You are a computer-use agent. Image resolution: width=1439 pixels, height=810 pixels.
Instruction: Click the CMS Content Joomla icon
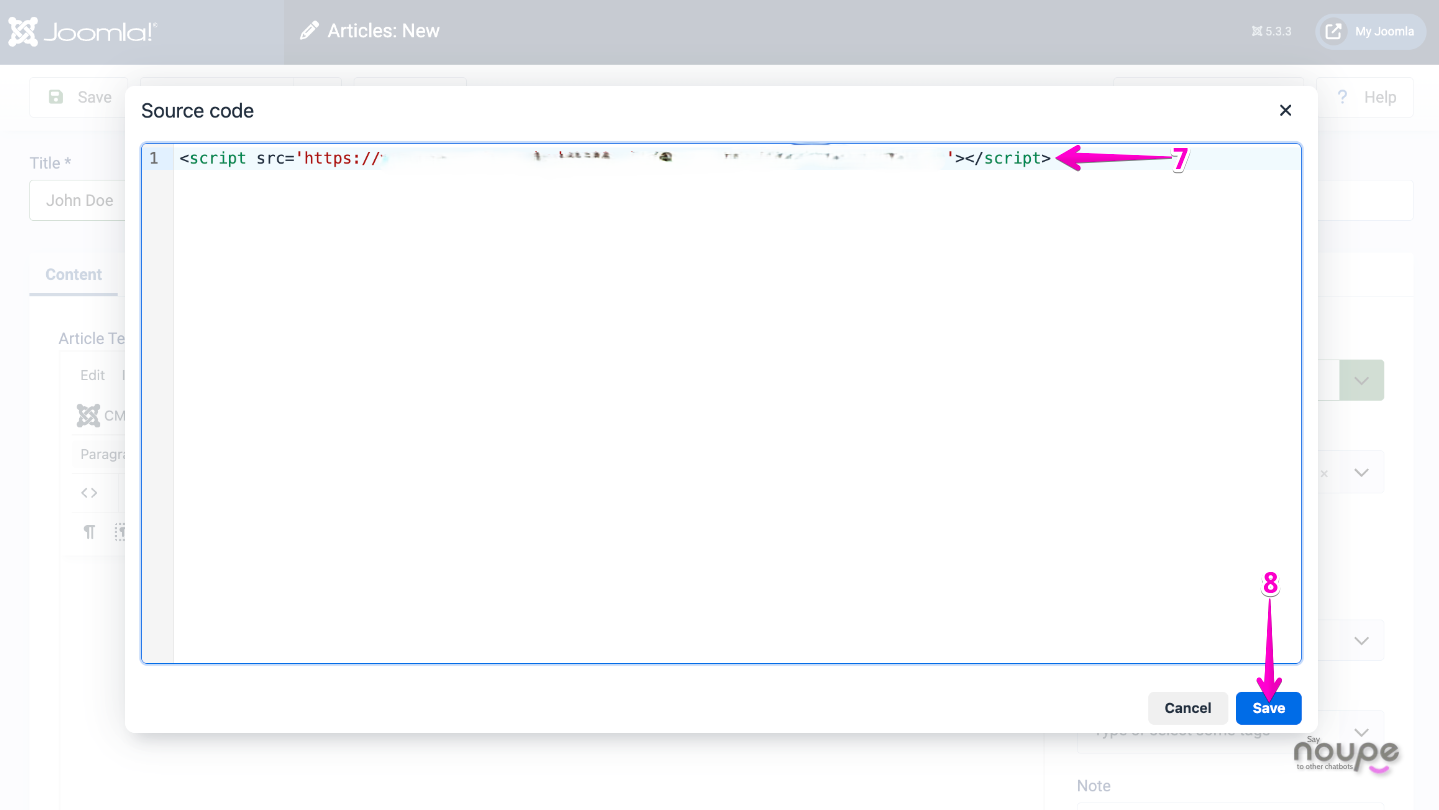[89, 416]
